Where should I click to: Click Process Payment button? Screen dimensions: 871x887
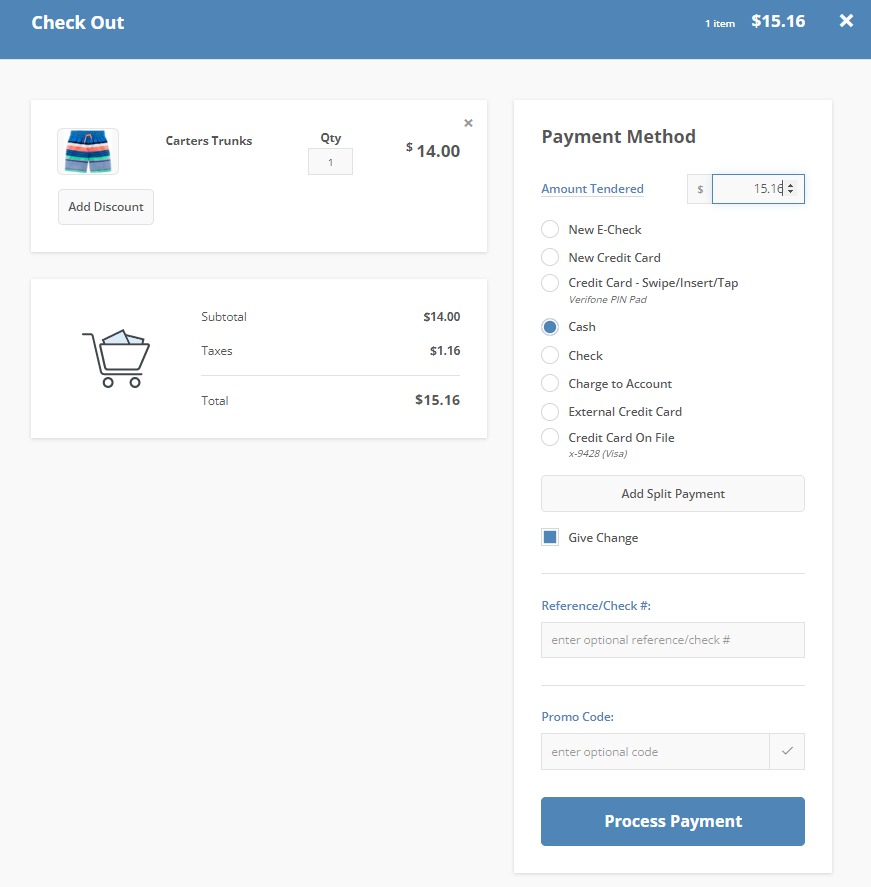tap(672, 821)
